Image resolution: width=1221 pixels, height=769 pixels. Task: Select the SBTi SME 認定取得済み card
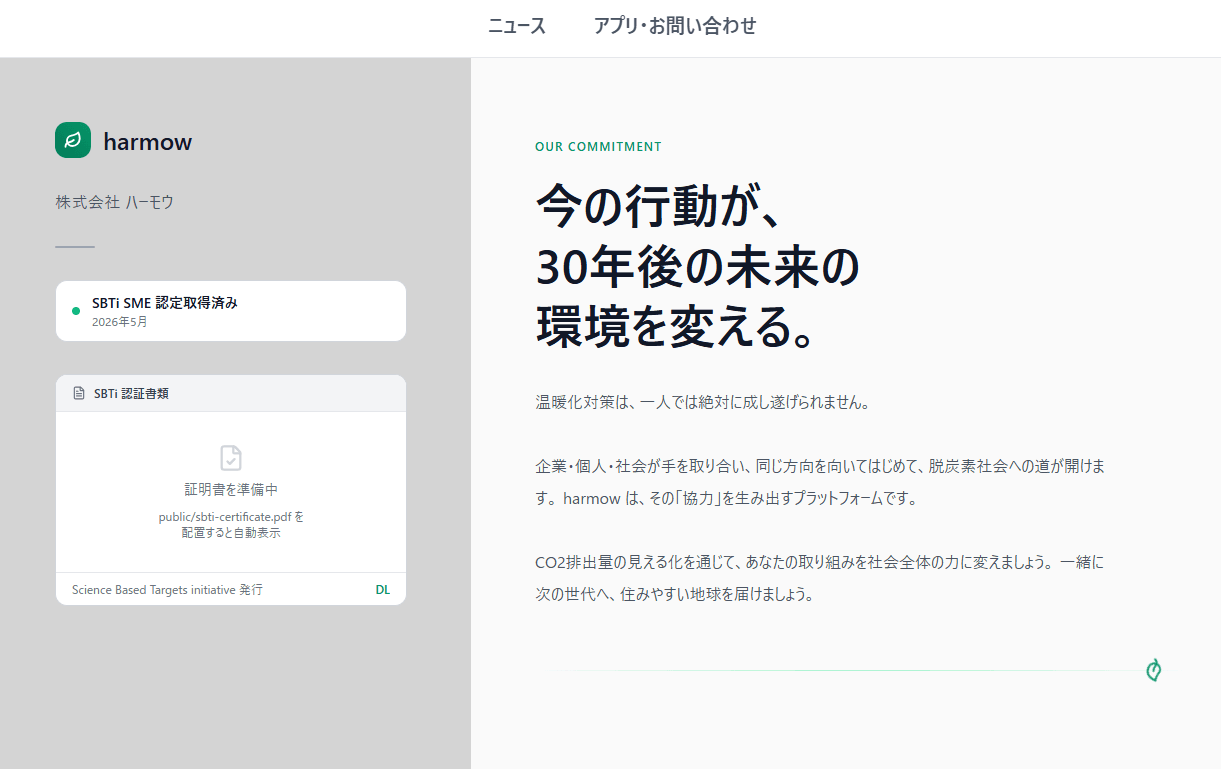click(231, 311)
